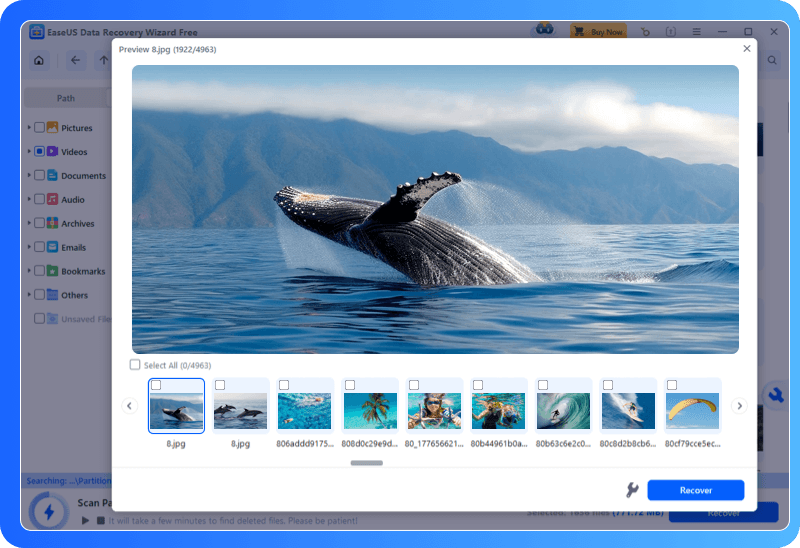The height and width of the screenshot is (548, 800).
Task: Expand the Videos tree node
Action: [29, 152]
